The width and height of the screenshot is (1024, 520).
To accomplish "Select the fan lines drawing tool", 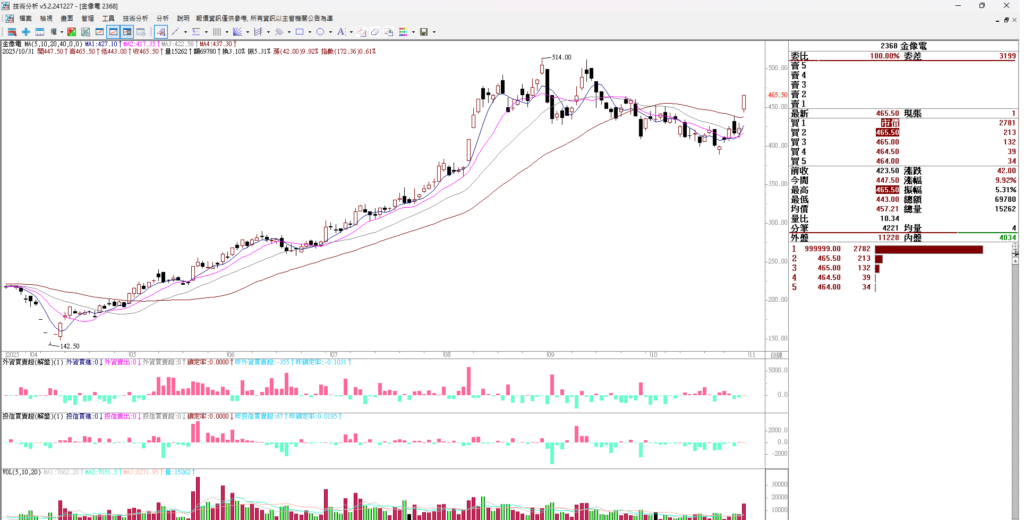I will (237, 31).
